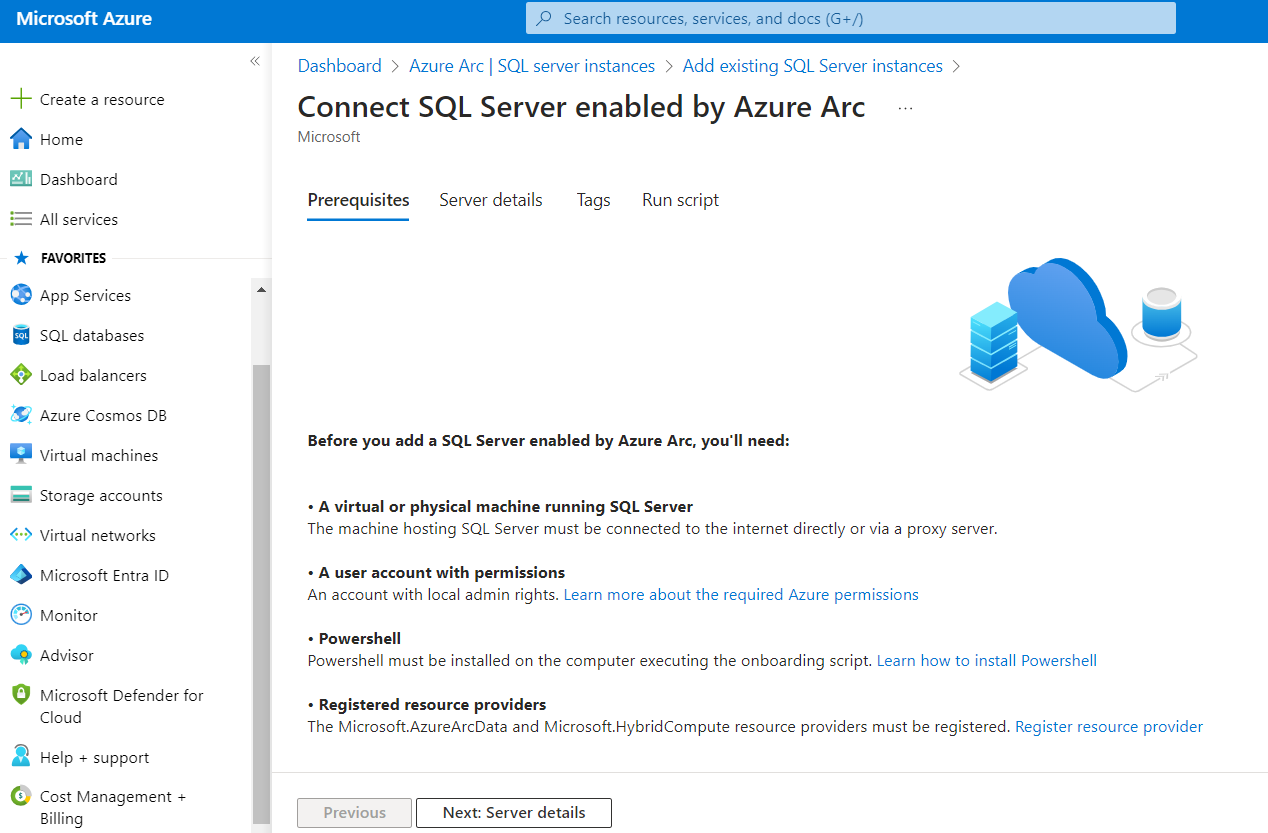Image resolution: width=1268 pixels, height=833 pixels.
Task: Switch to the Server details tab
Action: [490, 200]
